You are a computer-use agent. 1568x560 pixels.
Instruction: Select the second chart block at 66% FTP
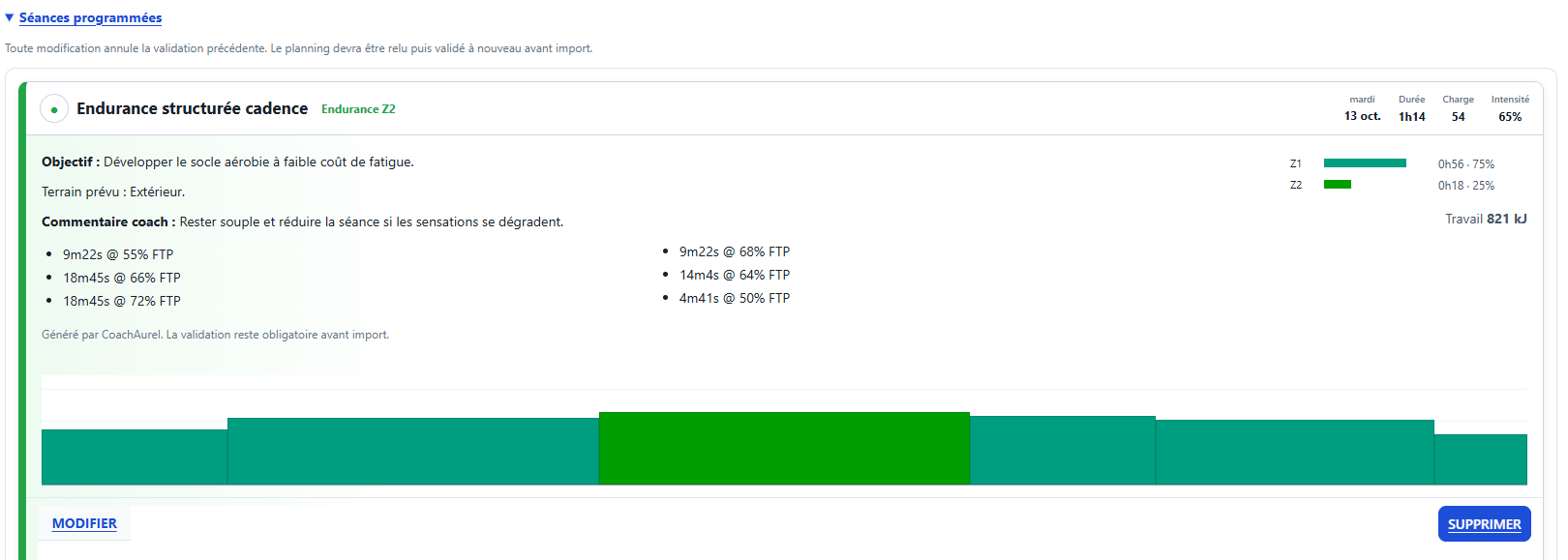(413, 451)
